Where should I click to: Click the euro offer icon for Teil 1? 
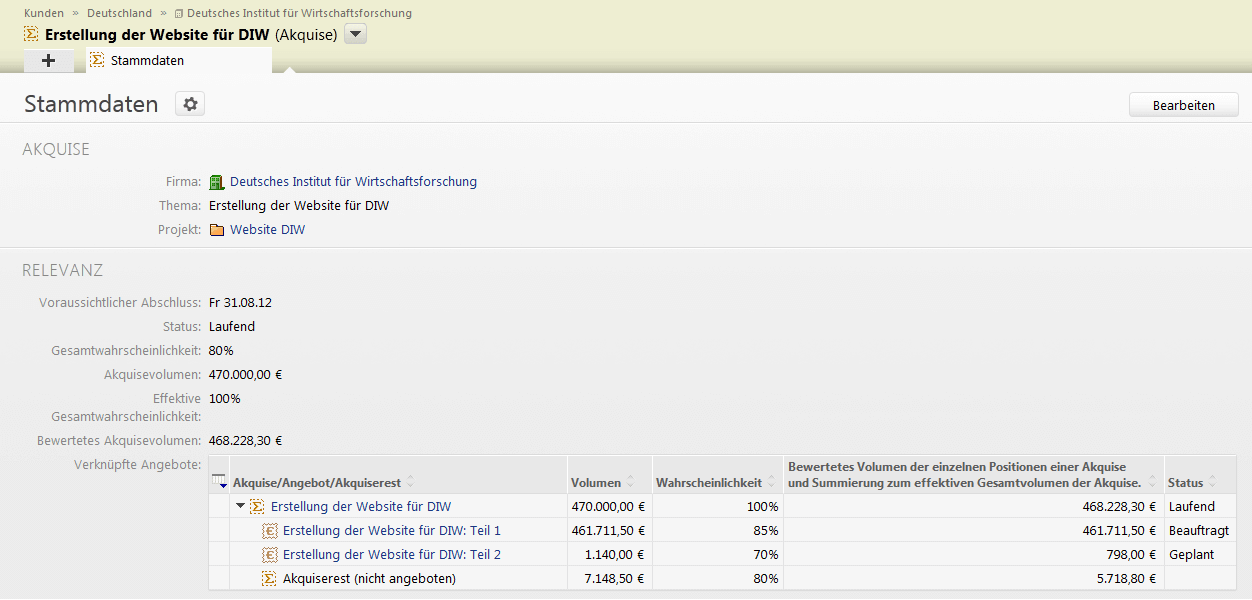click(269, 531)
